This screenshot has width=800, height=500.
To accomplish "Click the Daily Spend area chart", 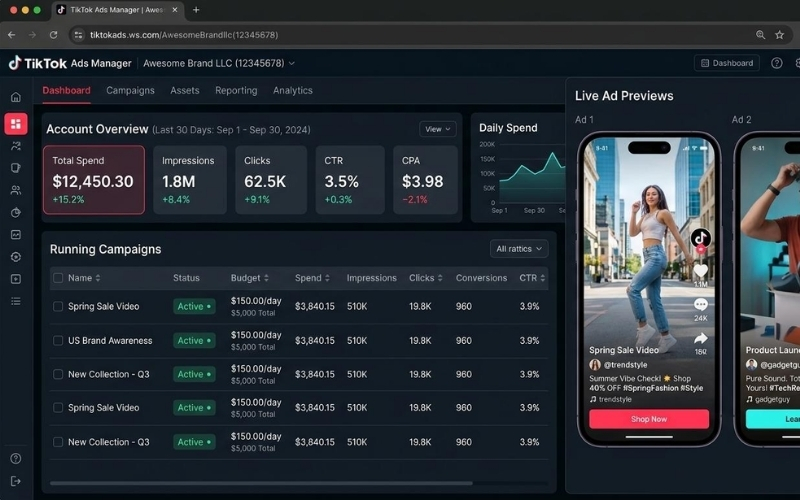I will coord(532,176).
